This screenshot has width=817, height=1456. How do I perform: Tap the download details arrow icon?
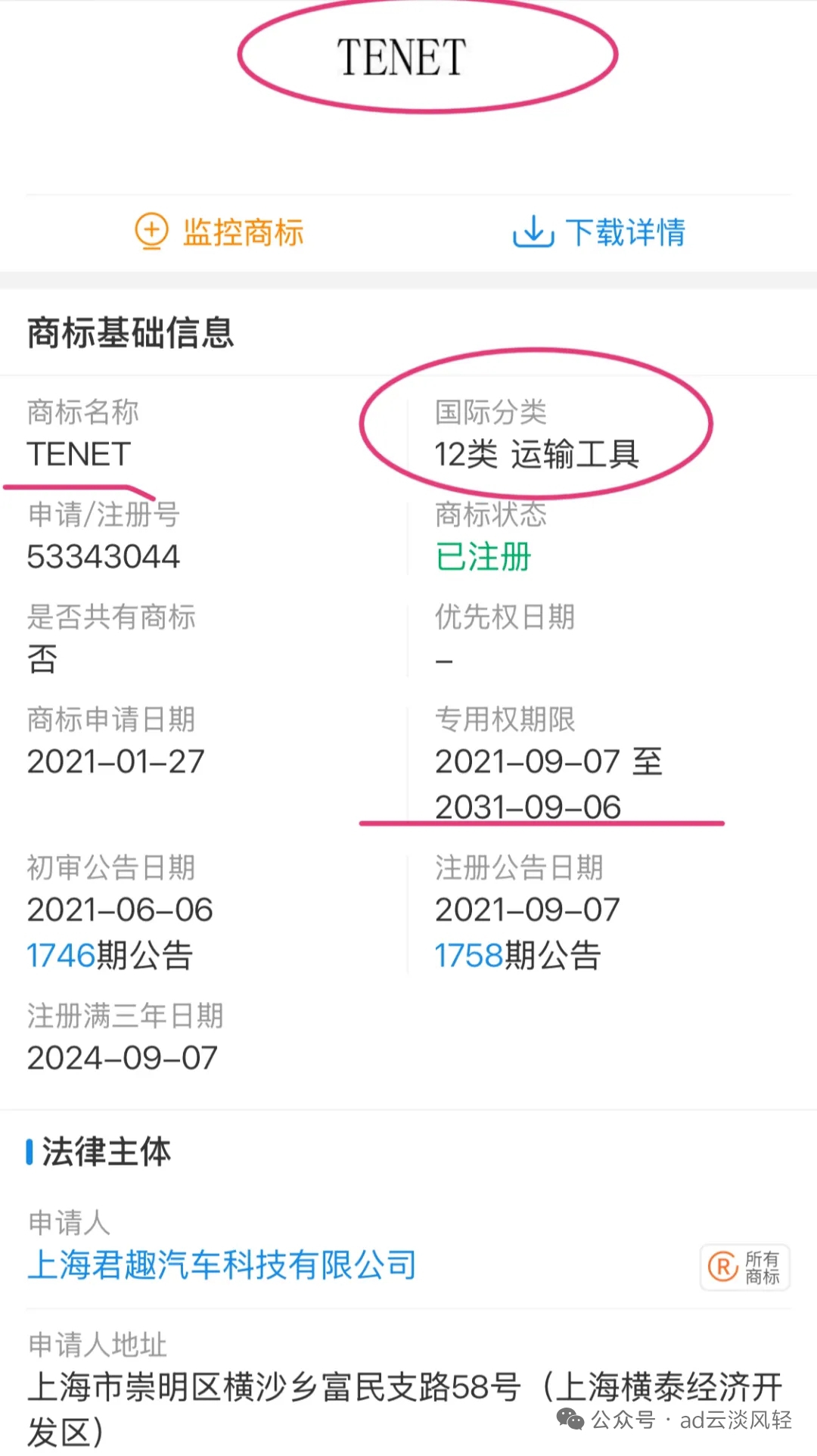[x=533, y=232]
